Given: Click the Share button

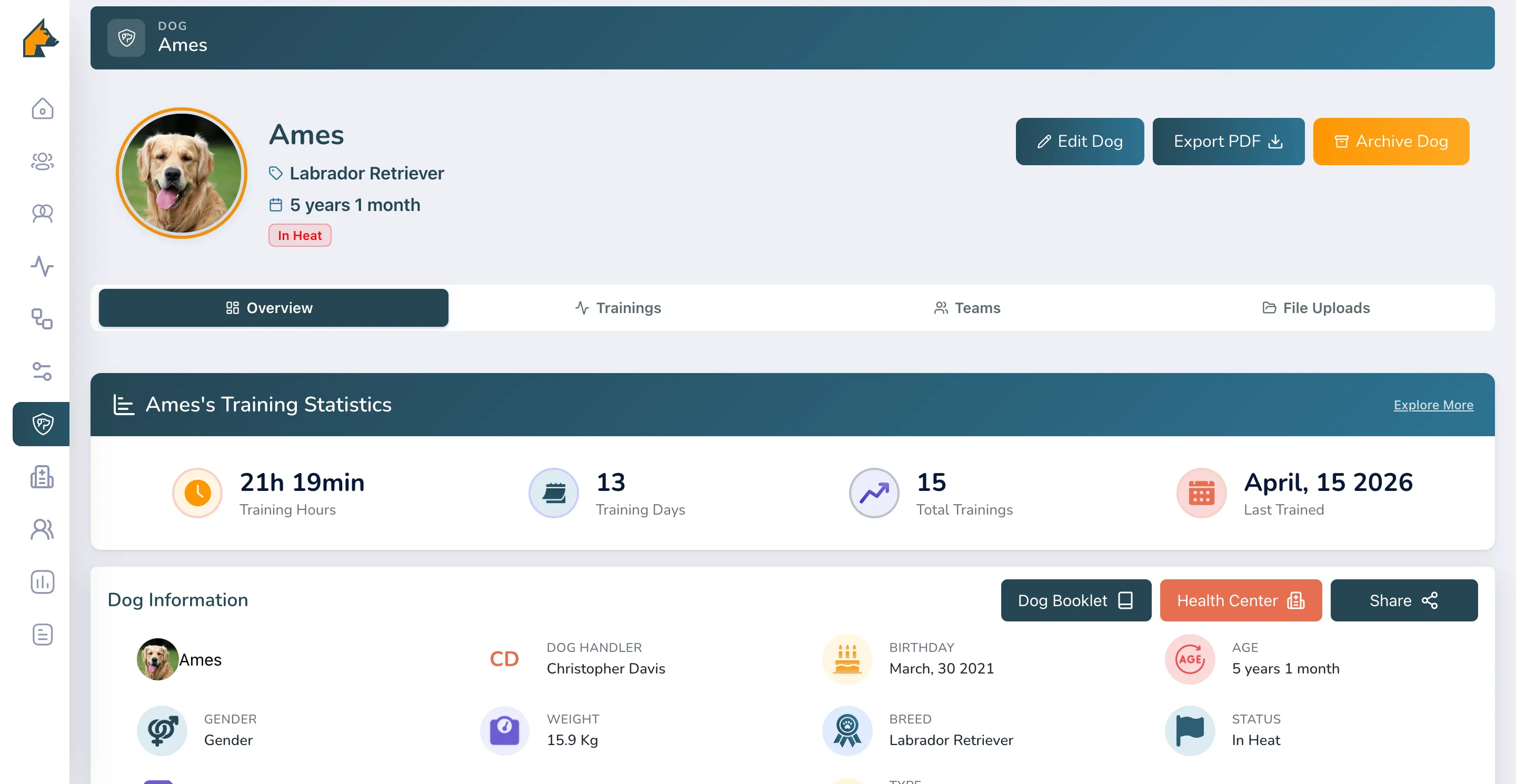Looking at the screenshot, I should point(1403,600).
